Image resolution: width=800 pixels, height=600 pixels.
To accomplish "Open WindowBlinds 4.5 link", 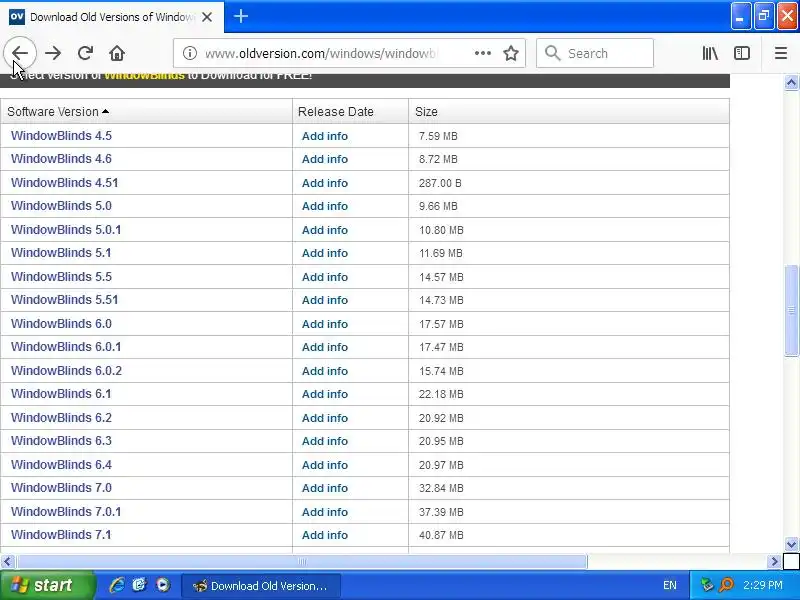I will click(x=61, y=136).
